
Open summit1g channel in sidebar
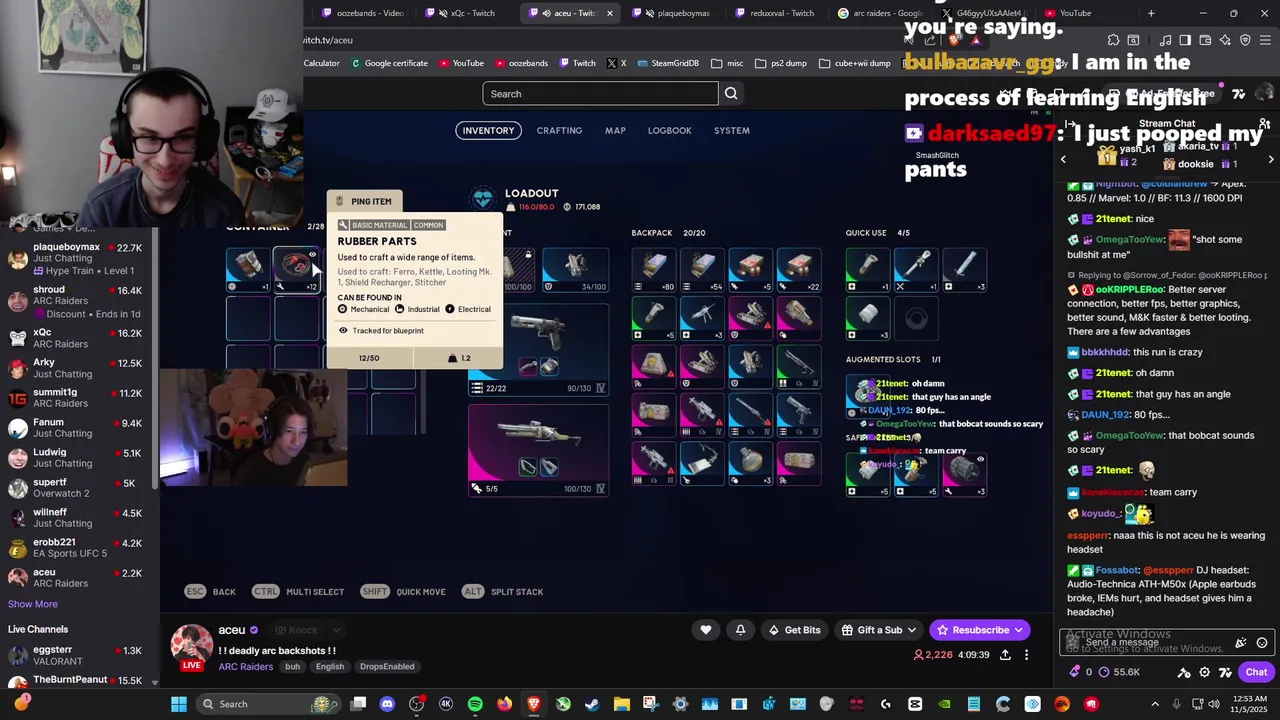click(76, 398)
